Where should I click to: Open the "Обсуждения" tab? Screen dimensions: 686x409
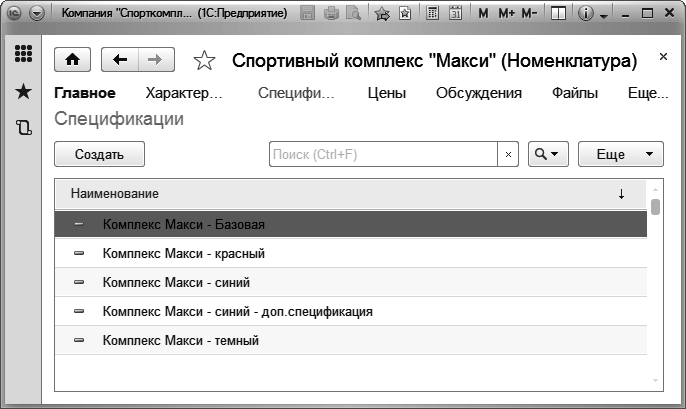coord(479,94)
